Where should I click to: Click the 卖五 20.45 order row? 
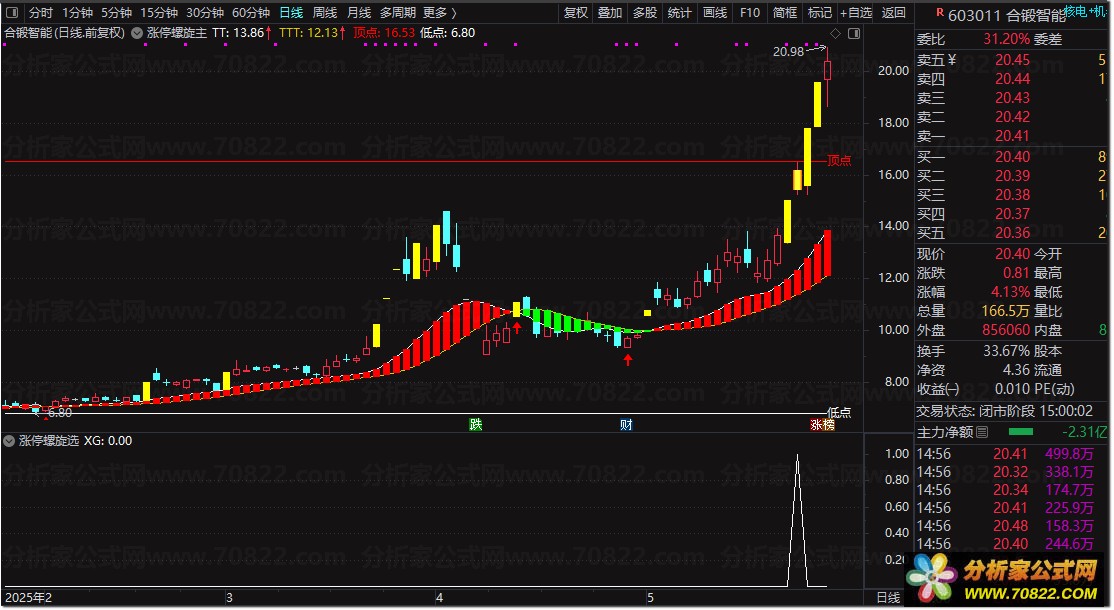(1012, 60)
